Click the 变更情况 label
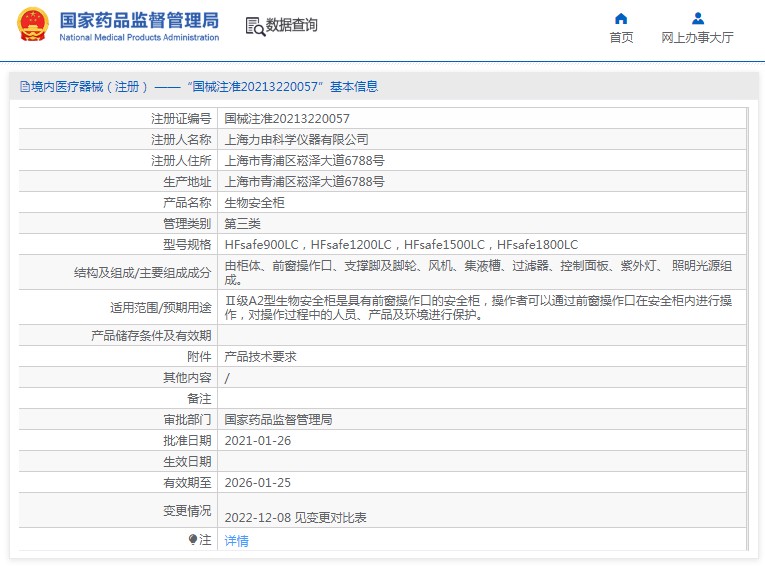The image size is (765, 566). coord(187,510)
